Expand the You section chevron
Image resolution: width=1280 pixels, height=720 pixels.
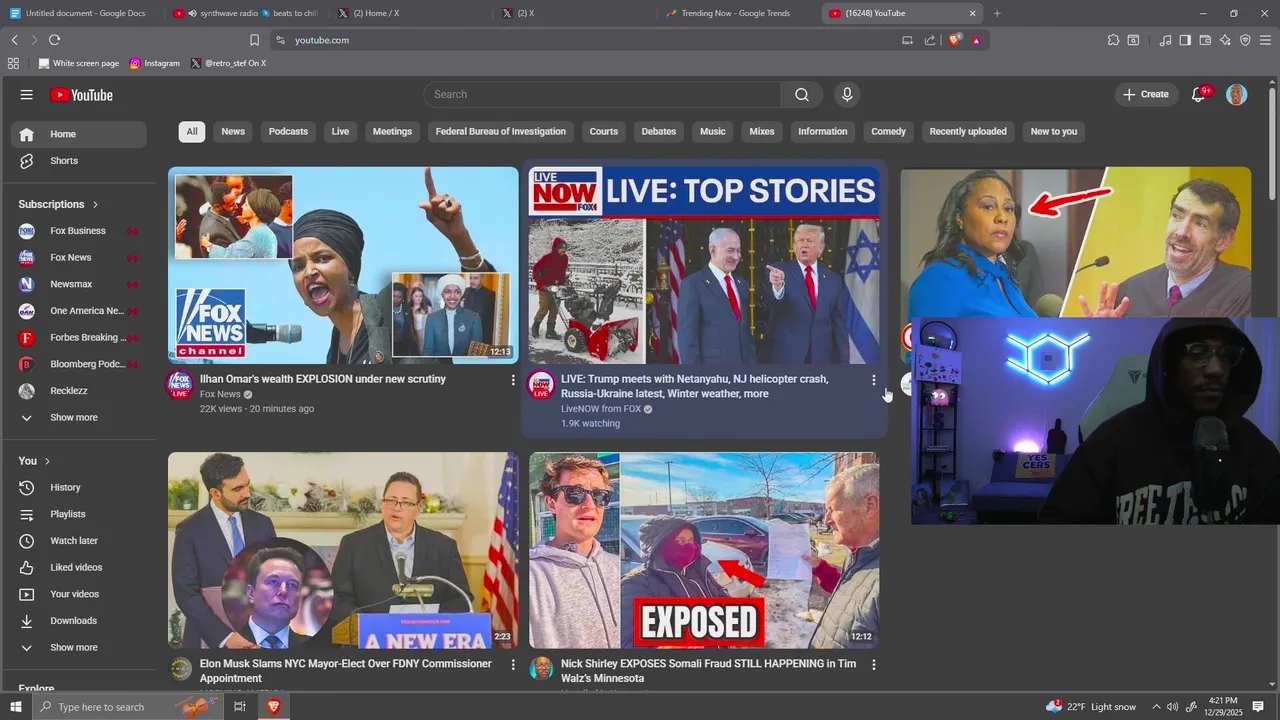coord(48,461)
